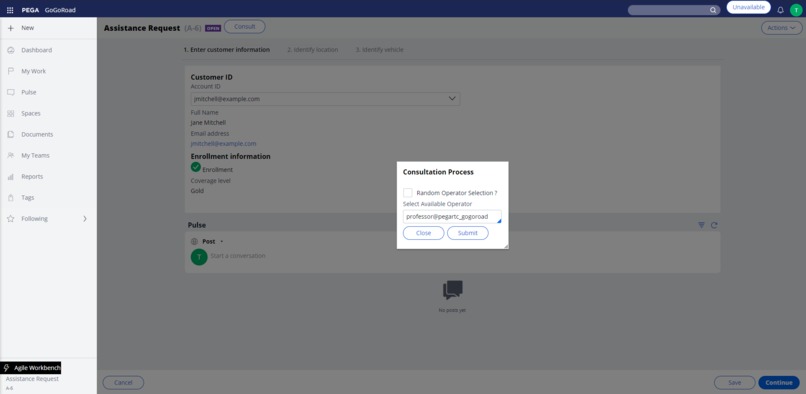Expand the Following chevron
Viewport: 806px width, 394px height.
85,219
